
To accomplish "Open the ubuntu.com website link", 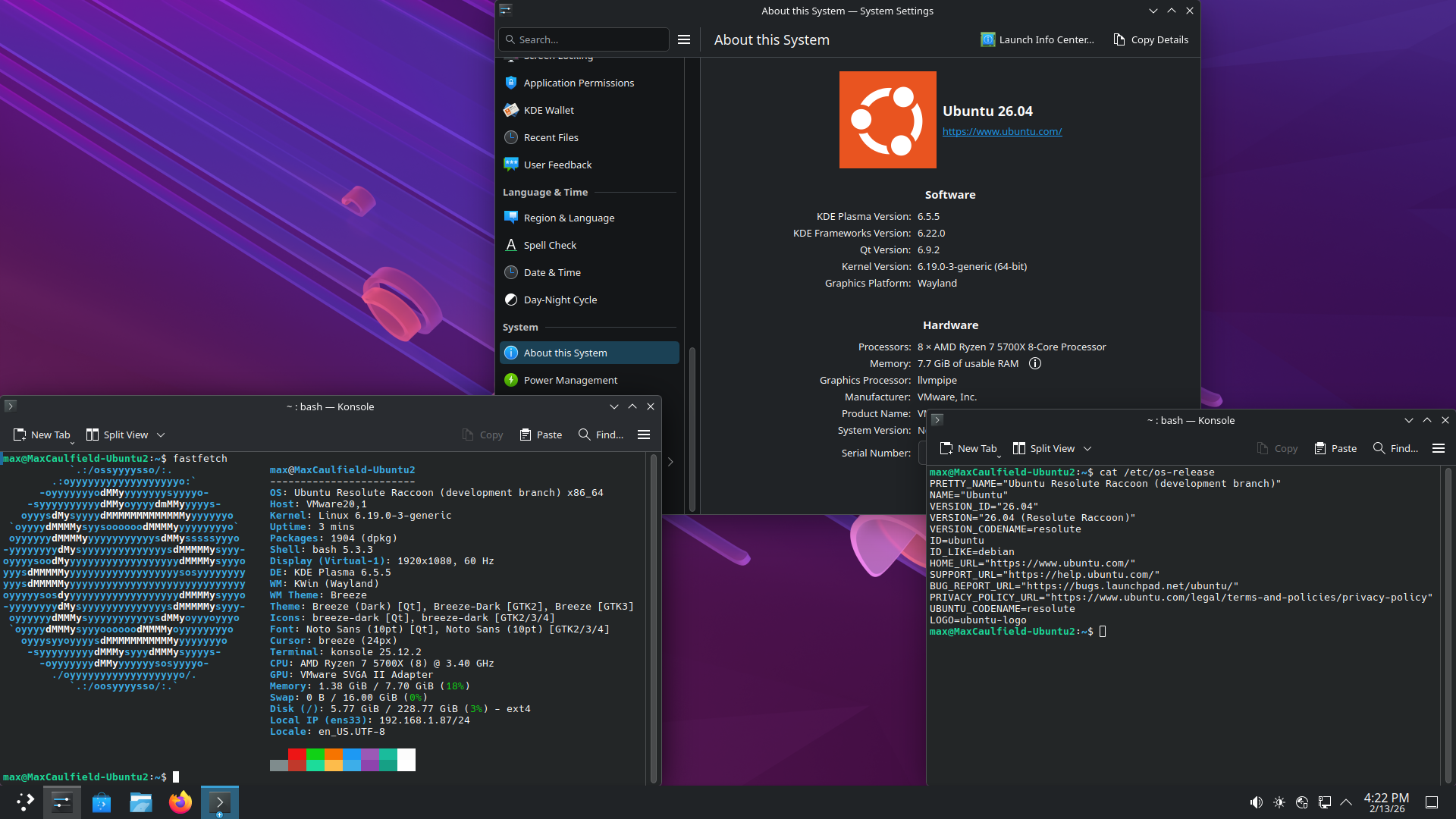I will click(x=1002, y=131).
